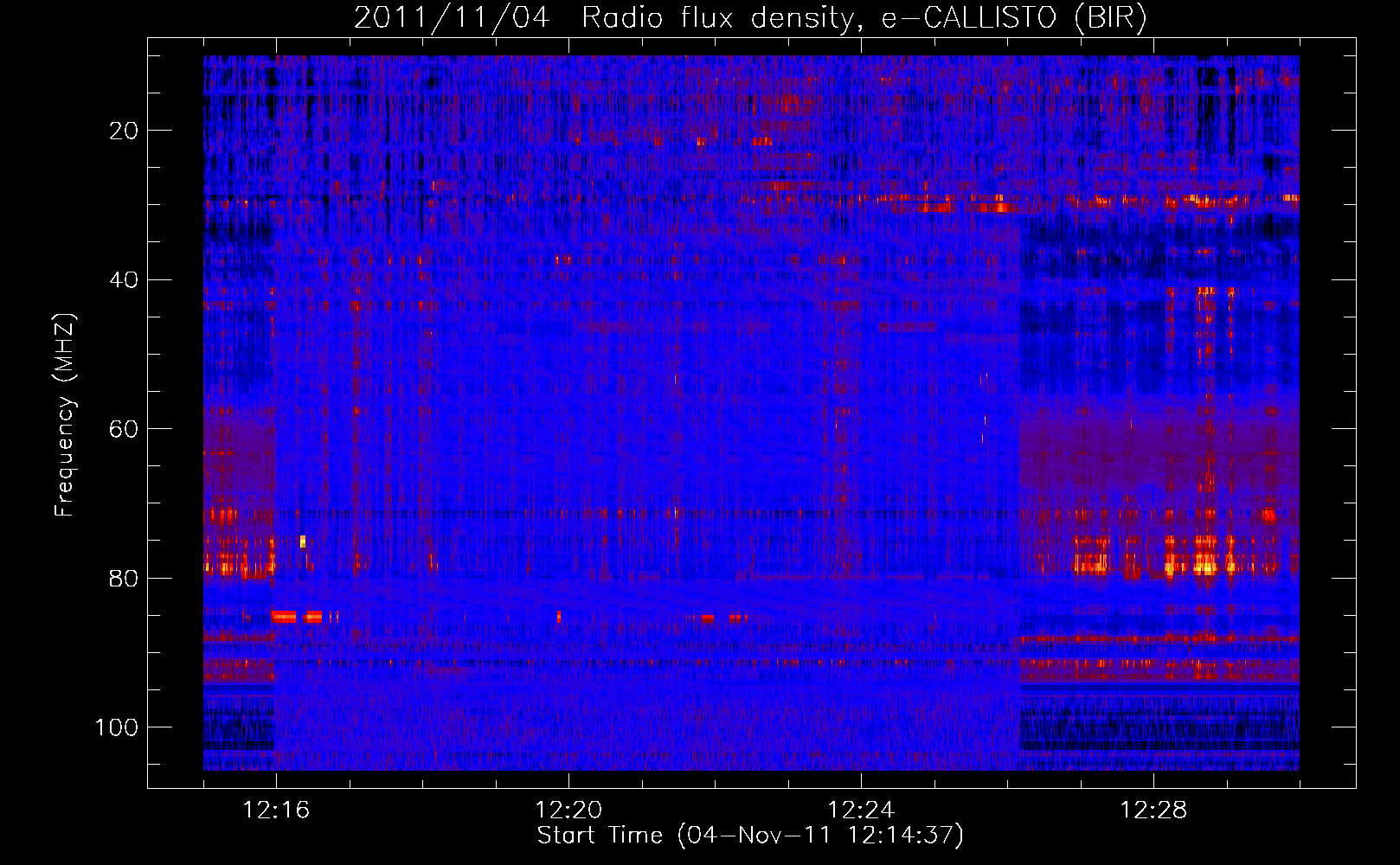
Task: Click the 12:16 time axis tick label
Action: [276, 811]
